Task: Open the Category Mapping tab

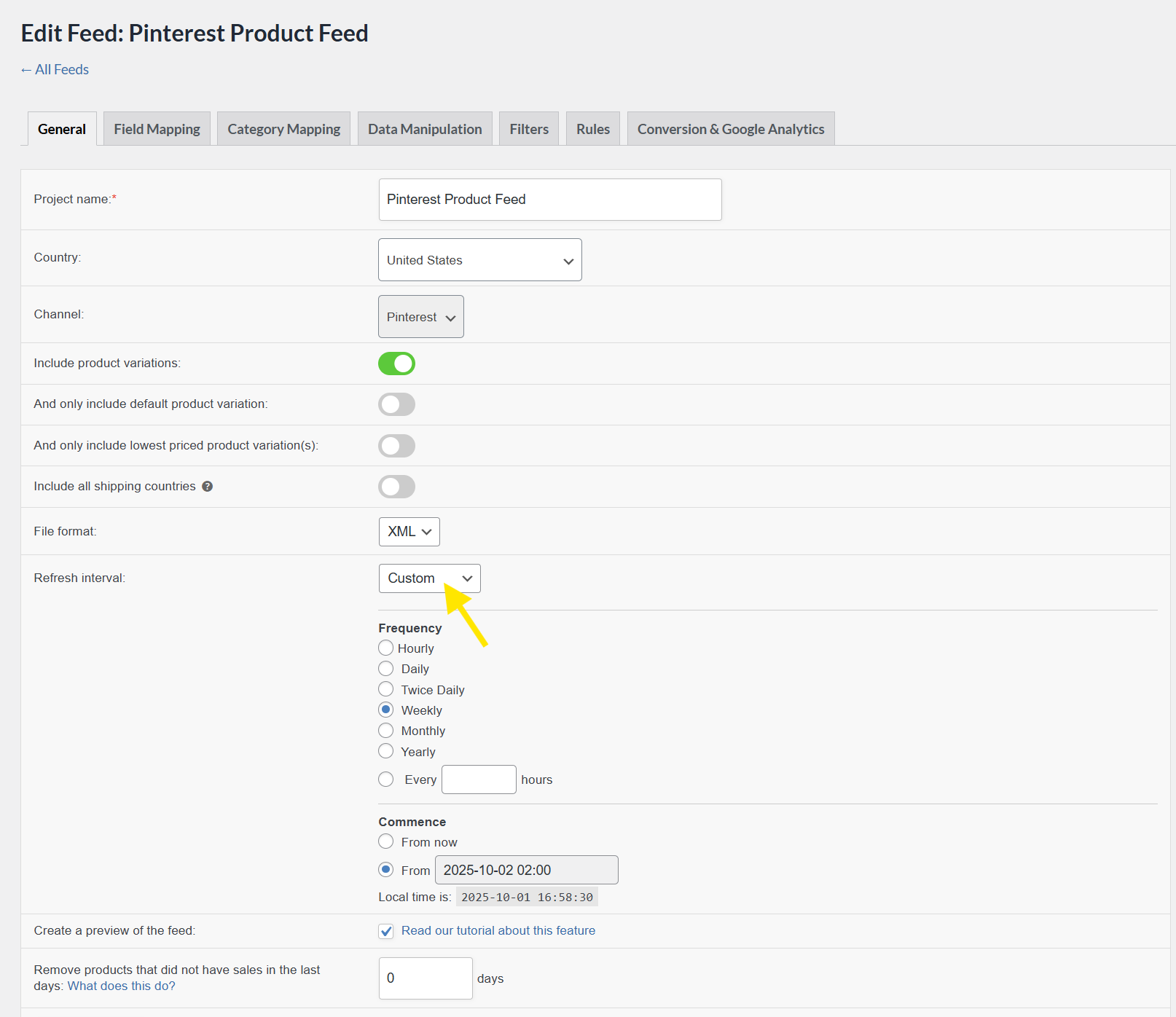Action: coord(283,129)
